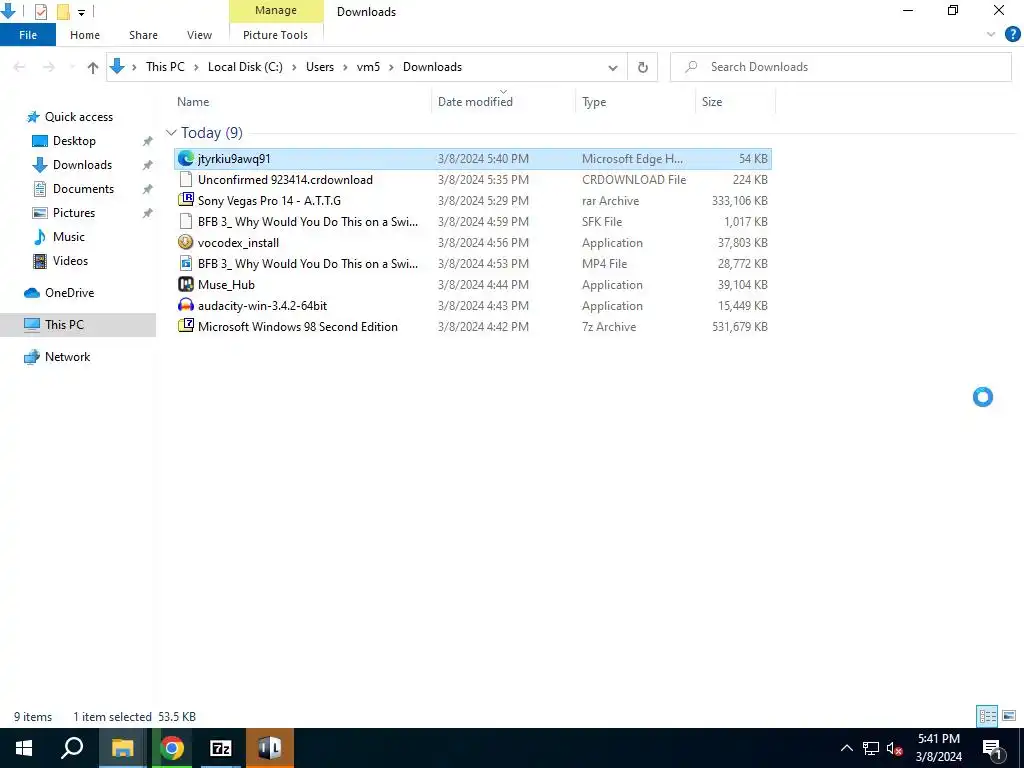This screenshot has width=1024, height=768.
Task: Select Music in the navigation pane
Action: point(69,237)
